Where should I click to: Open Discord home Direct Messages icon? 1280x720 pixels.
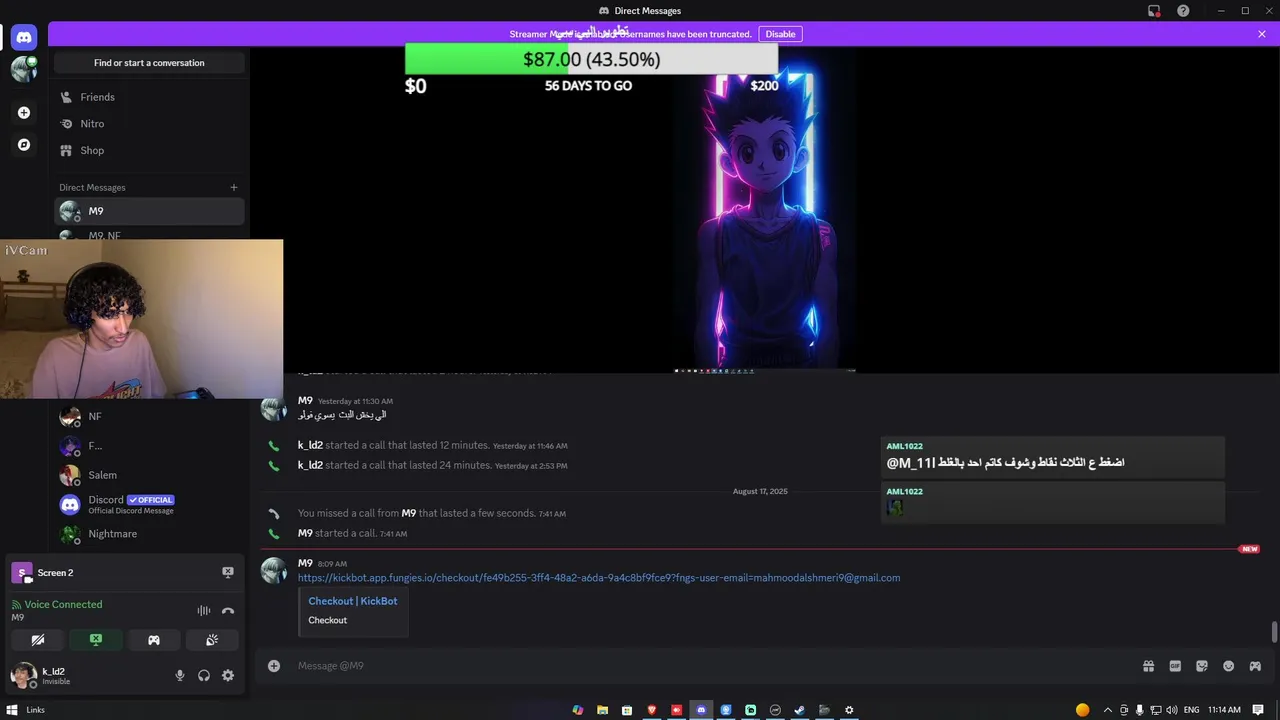[x=24, y=38]
